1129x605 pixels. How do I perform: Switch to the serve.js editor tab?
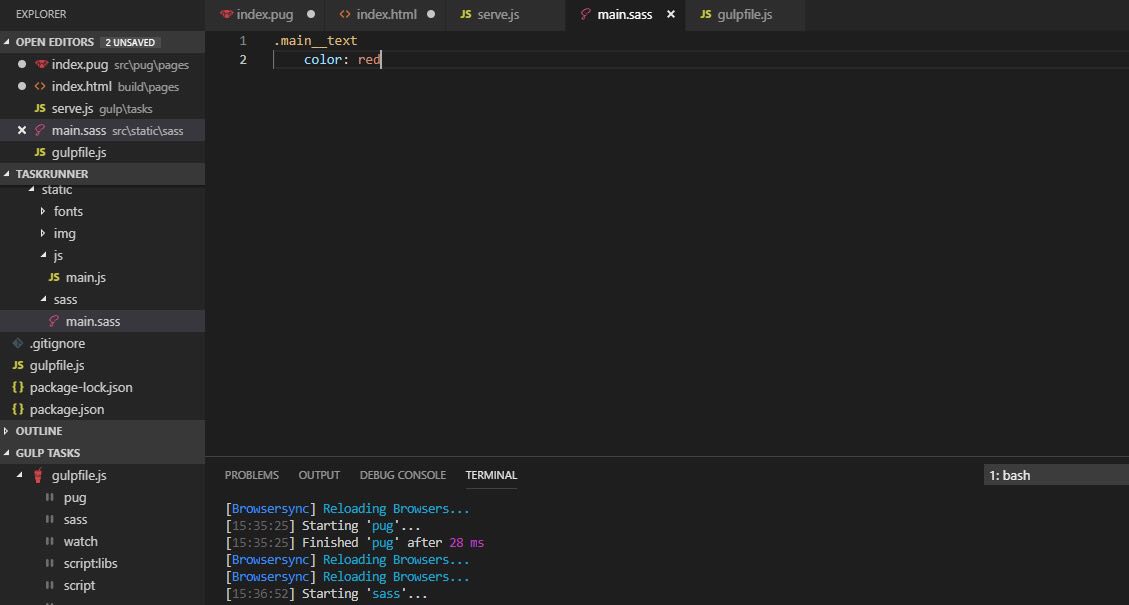click(x=506, y=14)
